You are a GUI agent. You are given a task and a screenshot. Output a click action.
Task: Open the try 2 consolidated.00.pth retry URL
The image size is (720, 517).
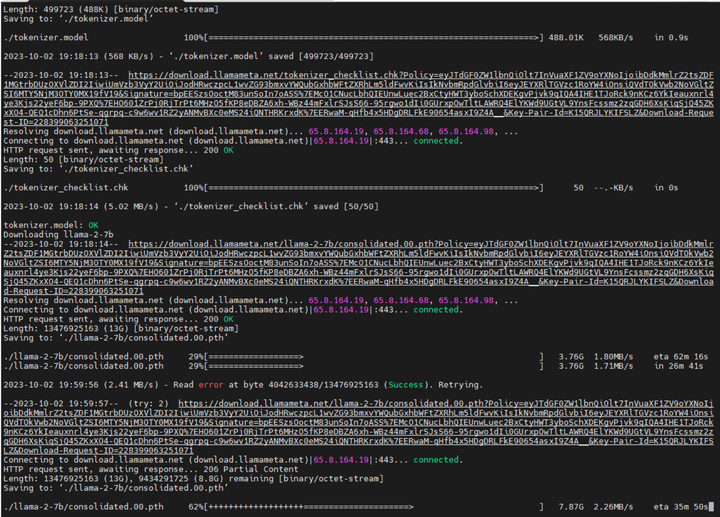coord(358,427)
